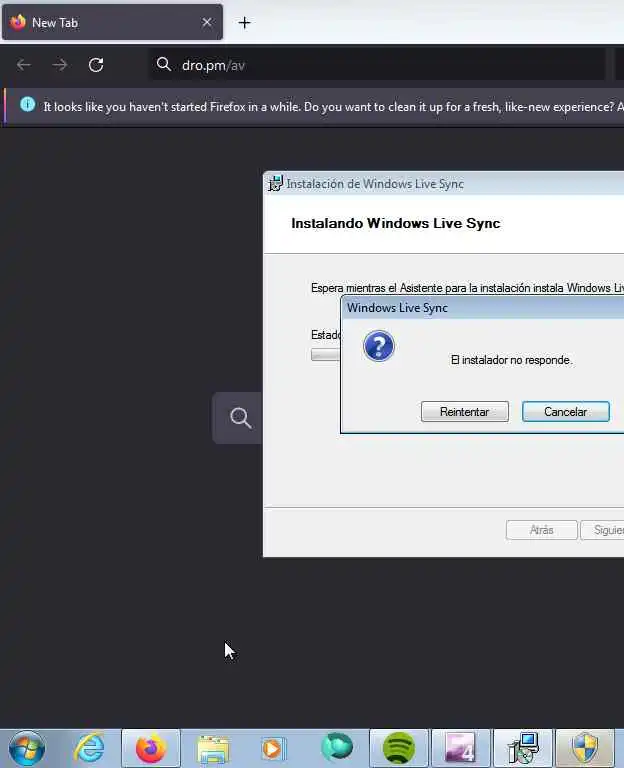Open the Windows Start menu orb
This screenshot has width=624, height=768.
27,748
